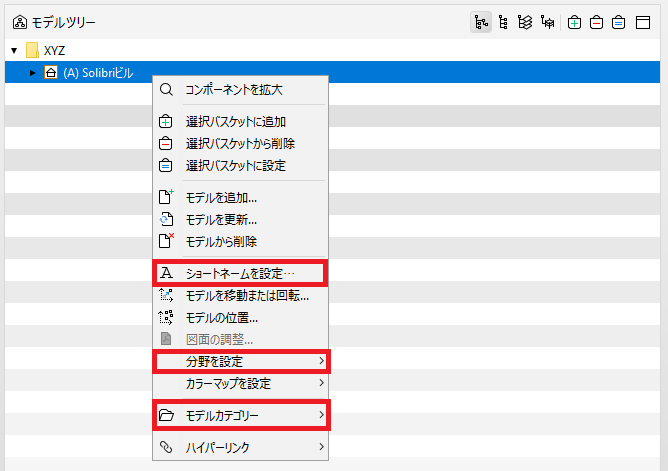Image resolution: width=668 pixels, height=471 pixels.
Task: Click red minus selection basket toolbar icon
Action: tap(596, 22)
